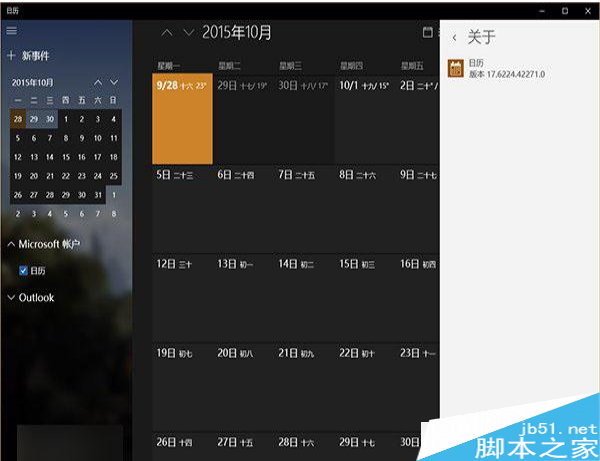
Task: Open the 5日 day cell
Action: pos(182,209)
